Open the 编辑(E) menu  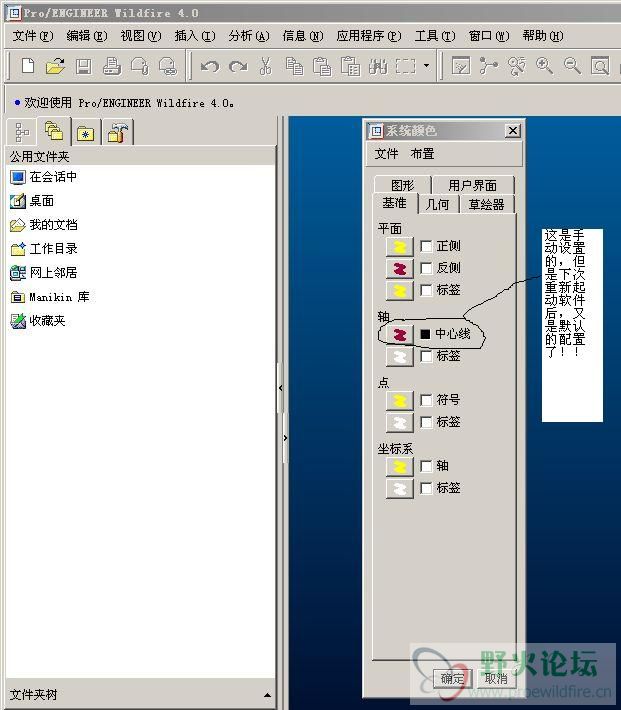(x=87, y=35)
